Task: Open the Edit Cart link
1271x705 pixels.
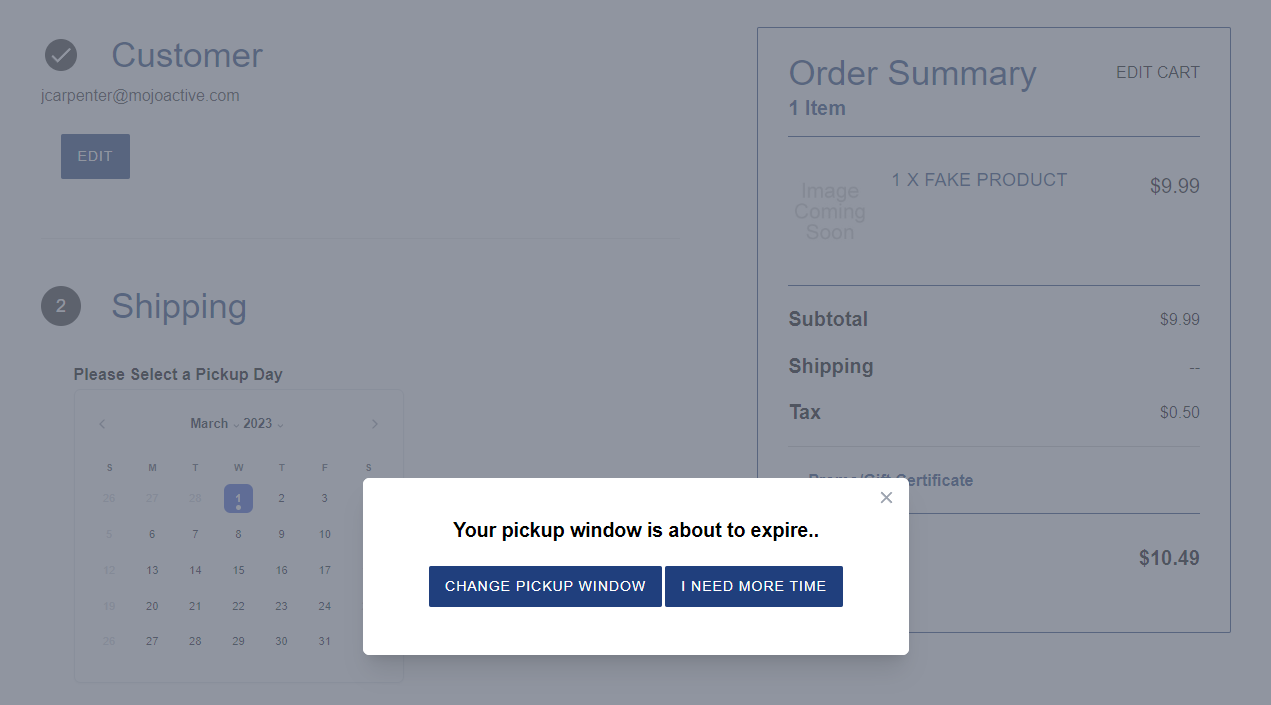Action: [x=1158, y=72]
